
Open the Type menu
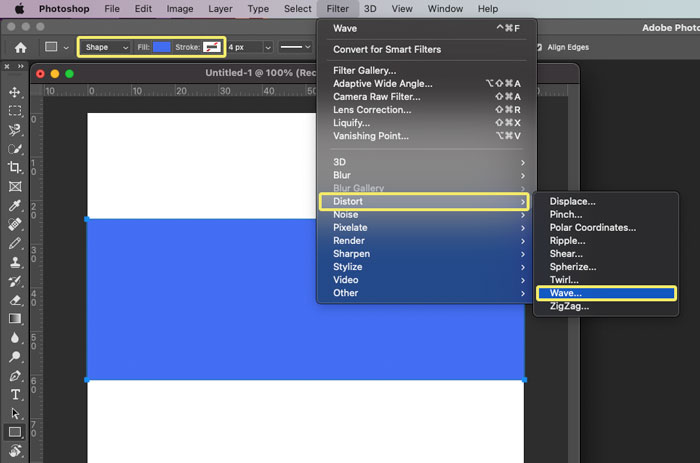tap(258, 8)
